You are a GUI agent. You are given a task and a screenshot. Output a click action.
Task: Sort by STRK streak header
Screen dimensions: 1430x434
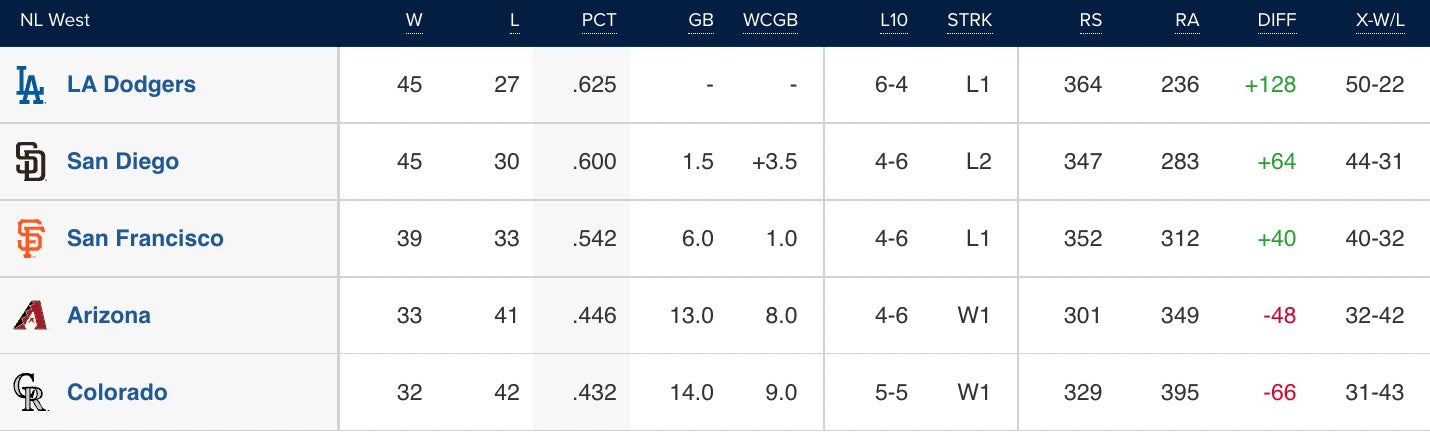pos(969,22)
